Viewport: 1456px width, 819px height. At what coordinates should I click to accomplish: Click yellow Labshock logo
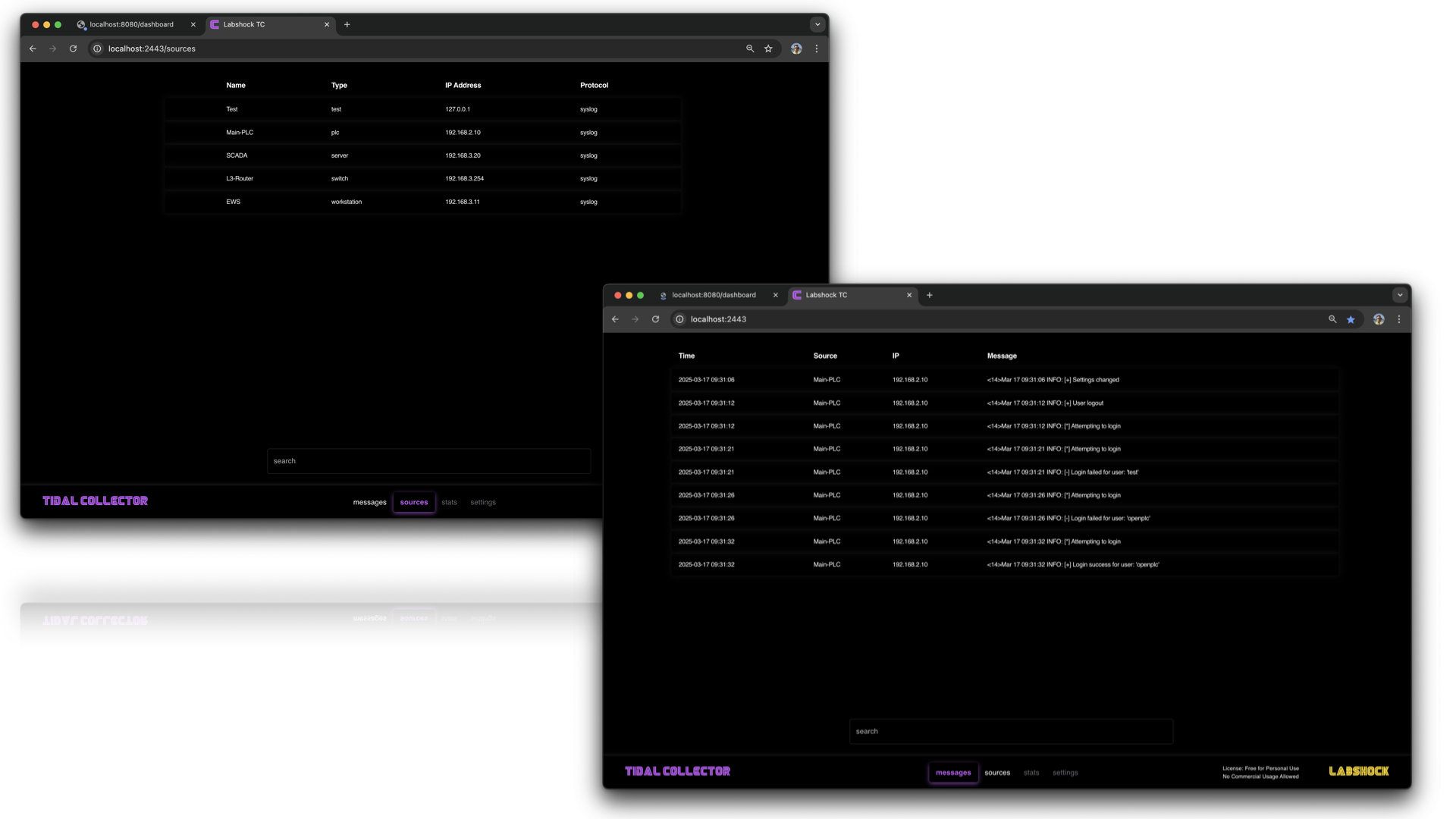[1359, 771]
